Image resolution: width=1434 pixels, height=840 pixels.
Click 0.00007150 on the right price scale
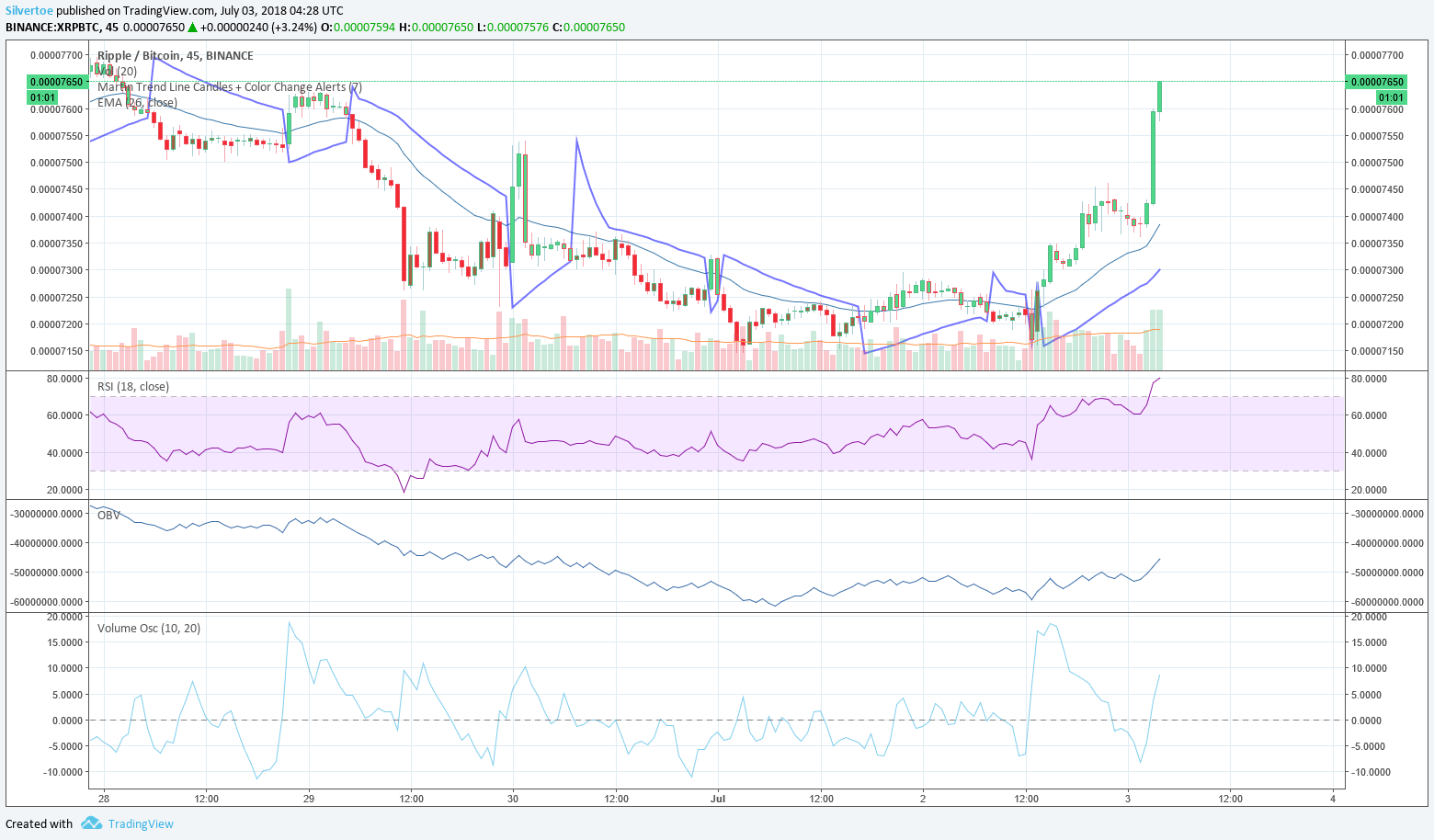(x=1377, y=352)
